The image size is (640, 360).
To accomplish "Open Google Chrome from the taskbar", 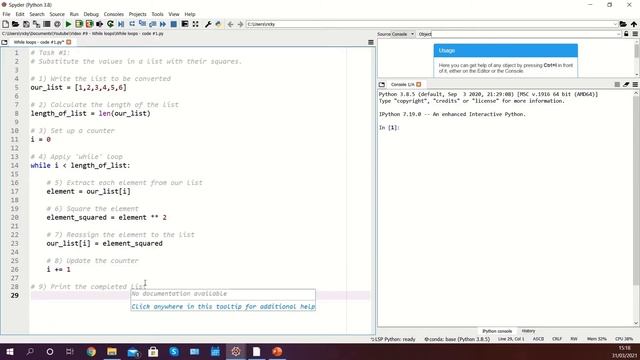I will 91,352.
